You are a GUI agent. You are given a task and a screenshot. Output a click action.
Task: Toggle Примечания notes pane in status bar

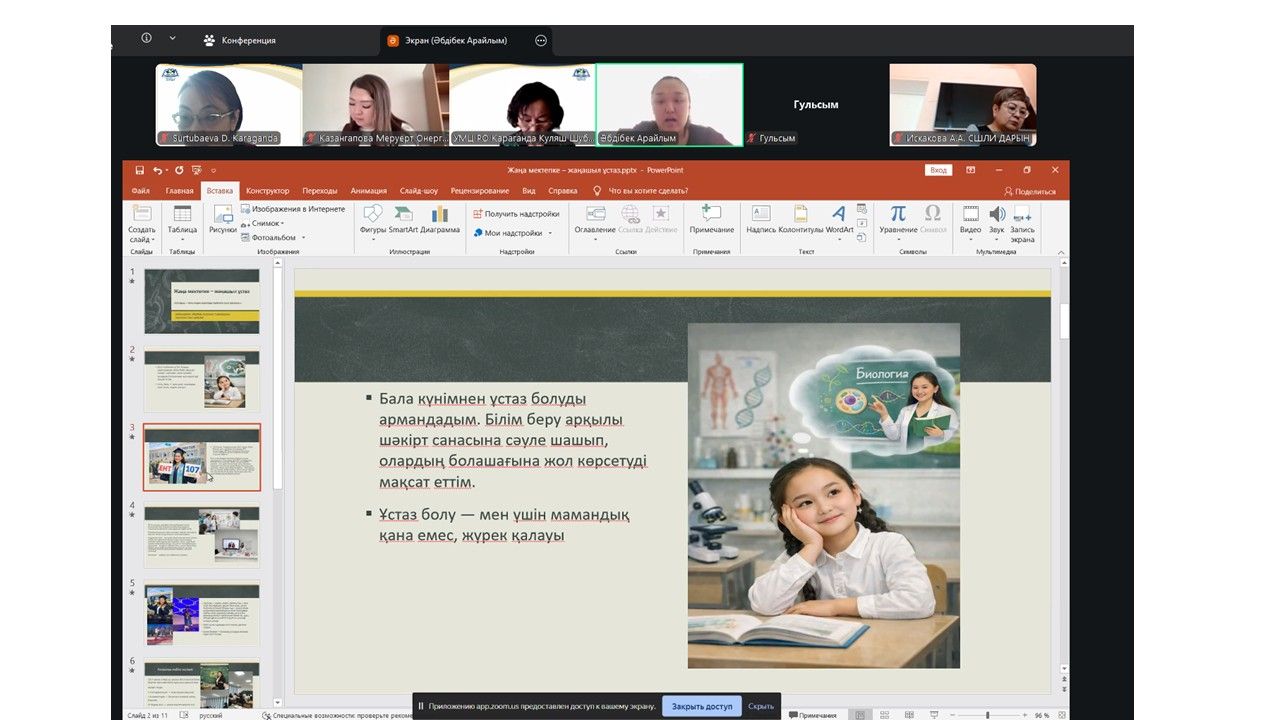[812, 715]
